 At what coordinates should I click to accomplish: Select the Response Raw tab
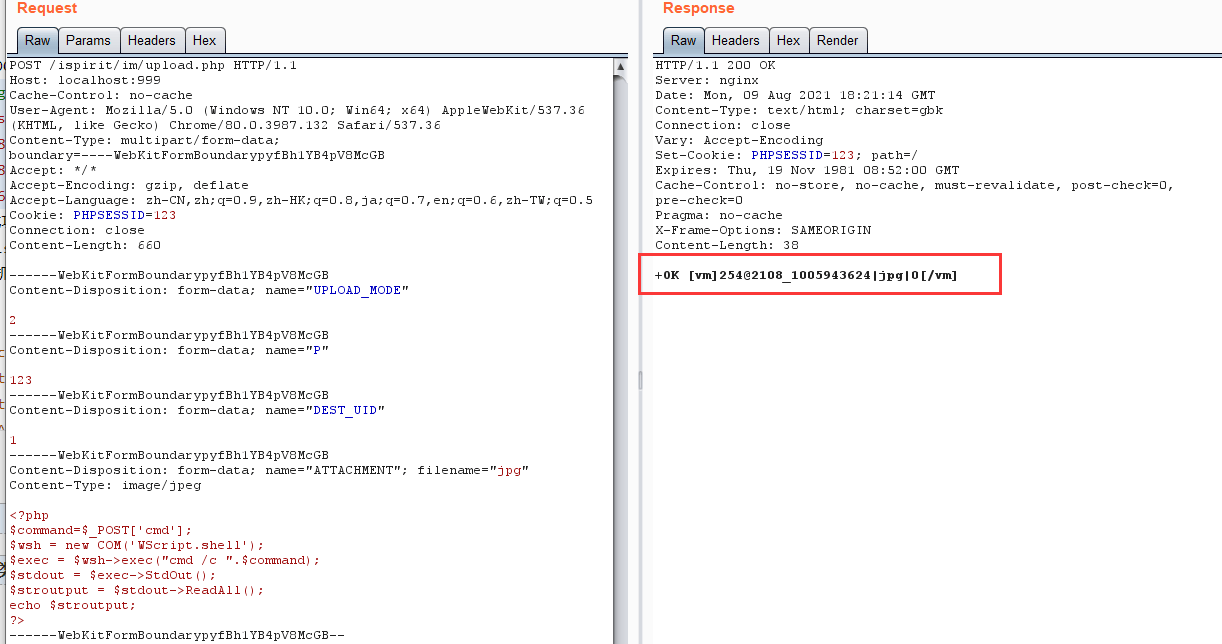(684, 41)
